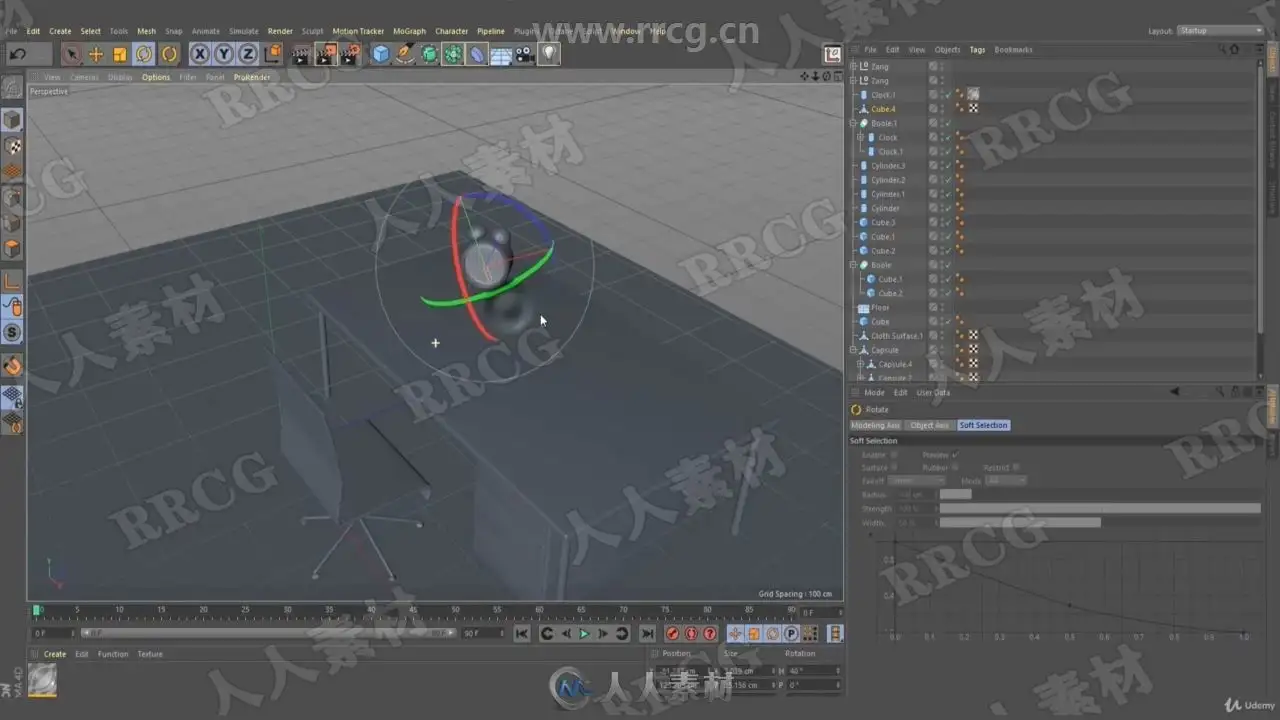The width and height of the screenshot is (1280, 720).
Task: Adjust the Soft Selection Strength slider
Action: 1100,508
